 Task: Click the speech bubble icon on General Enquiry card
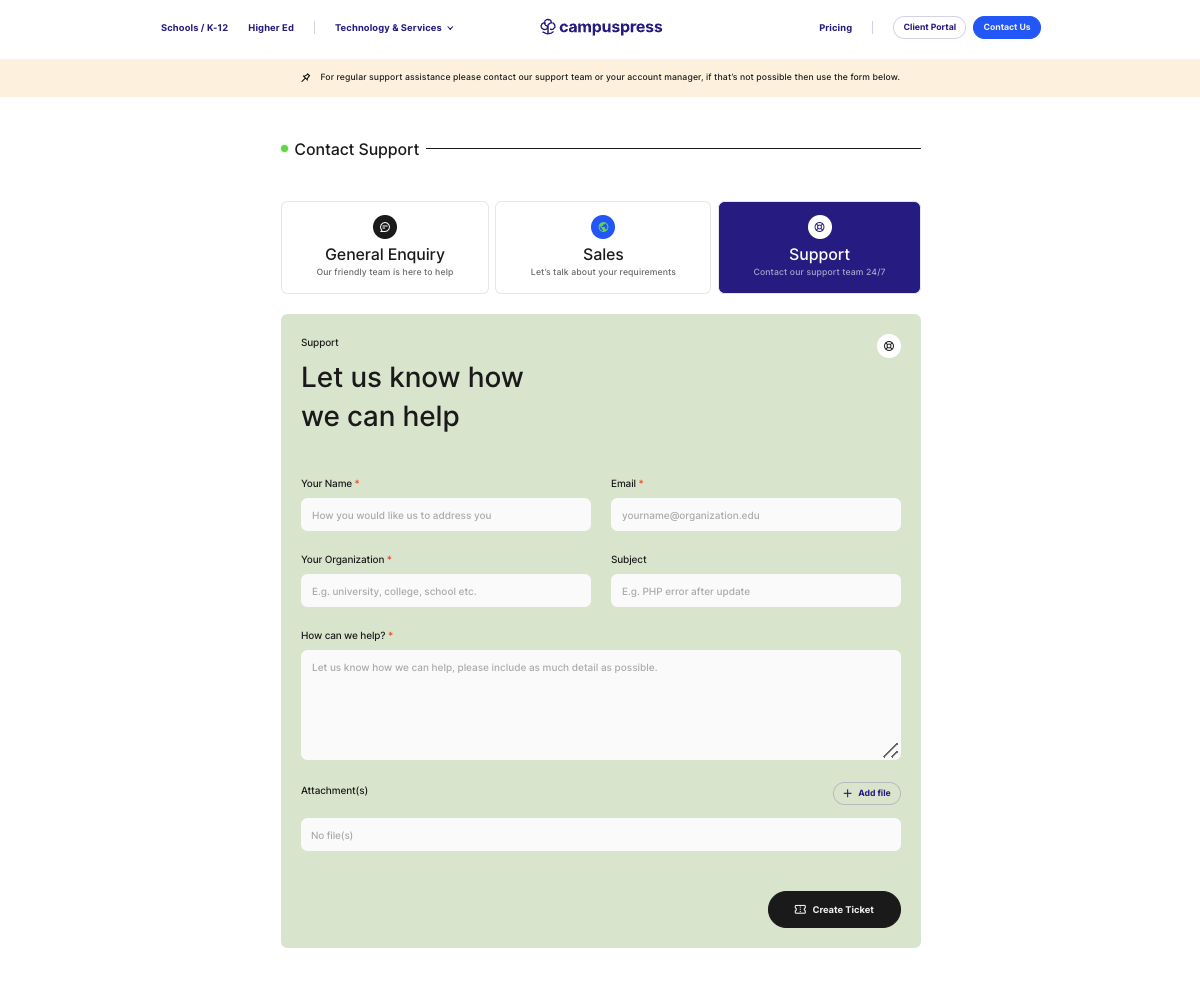[x=385, y=227]
